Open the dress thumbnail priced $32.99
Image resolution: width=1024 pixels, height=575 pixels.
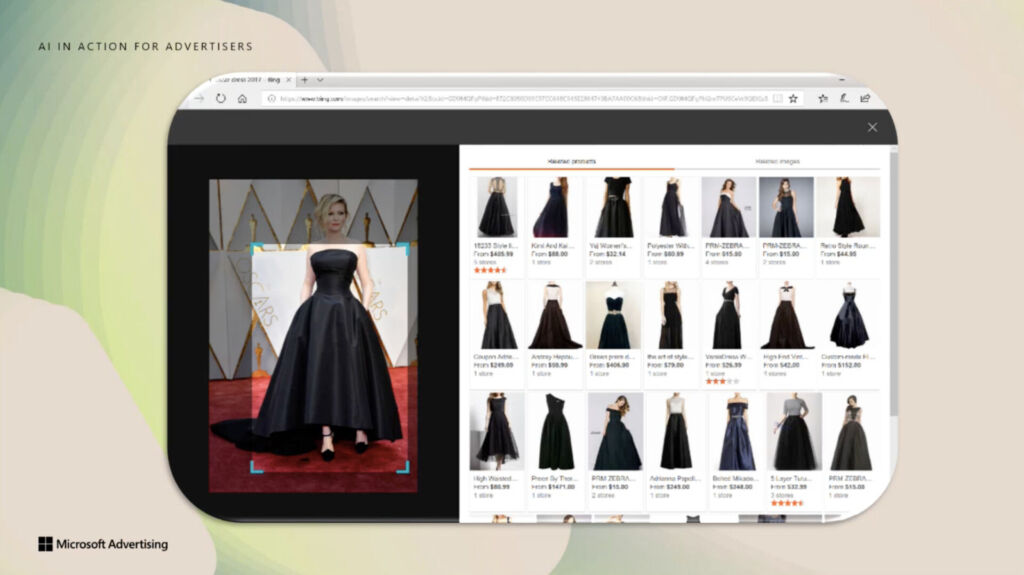pos(794,431)
